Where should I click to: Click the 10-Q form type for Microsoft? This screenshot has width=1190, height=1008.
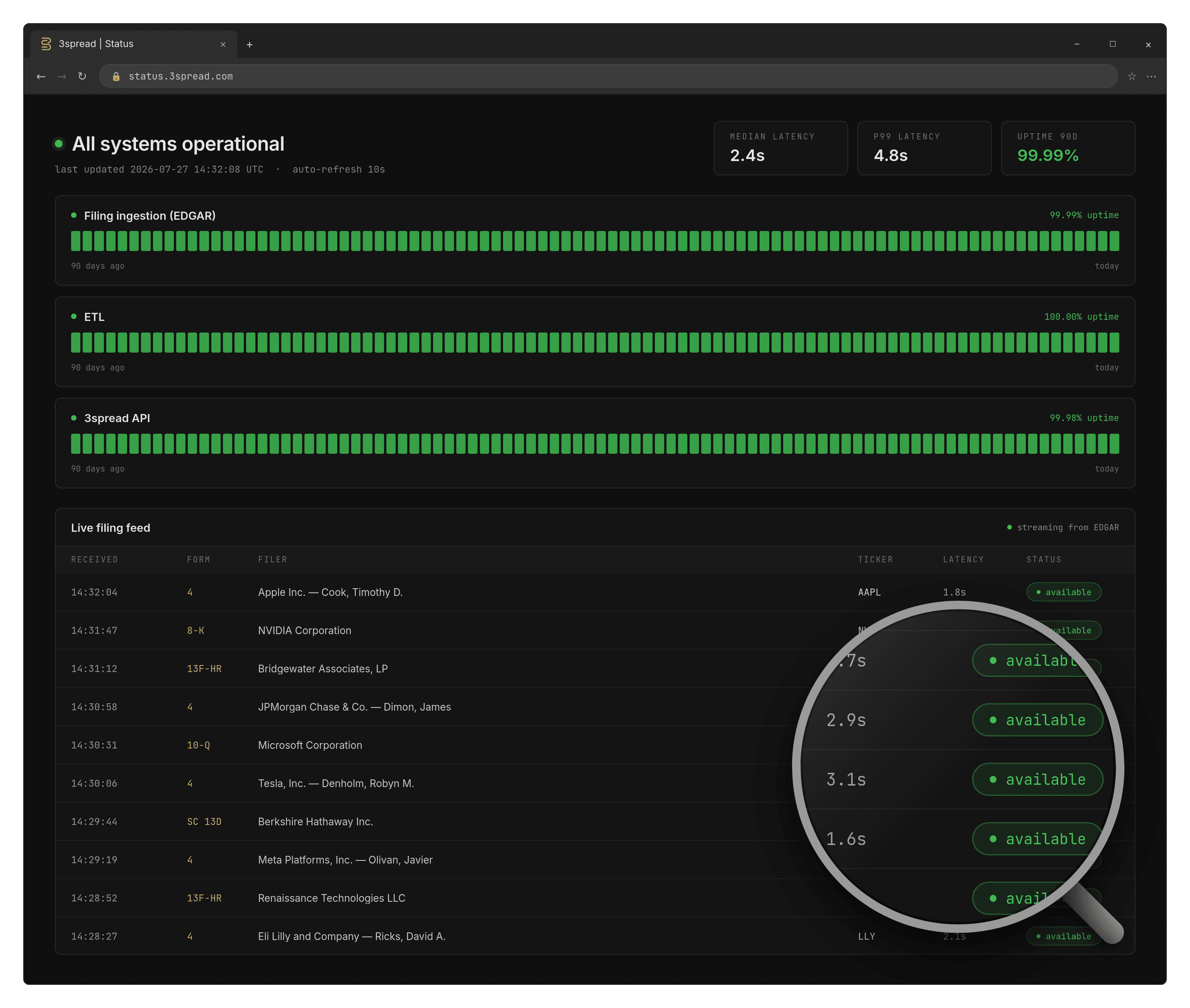point(198,746)
